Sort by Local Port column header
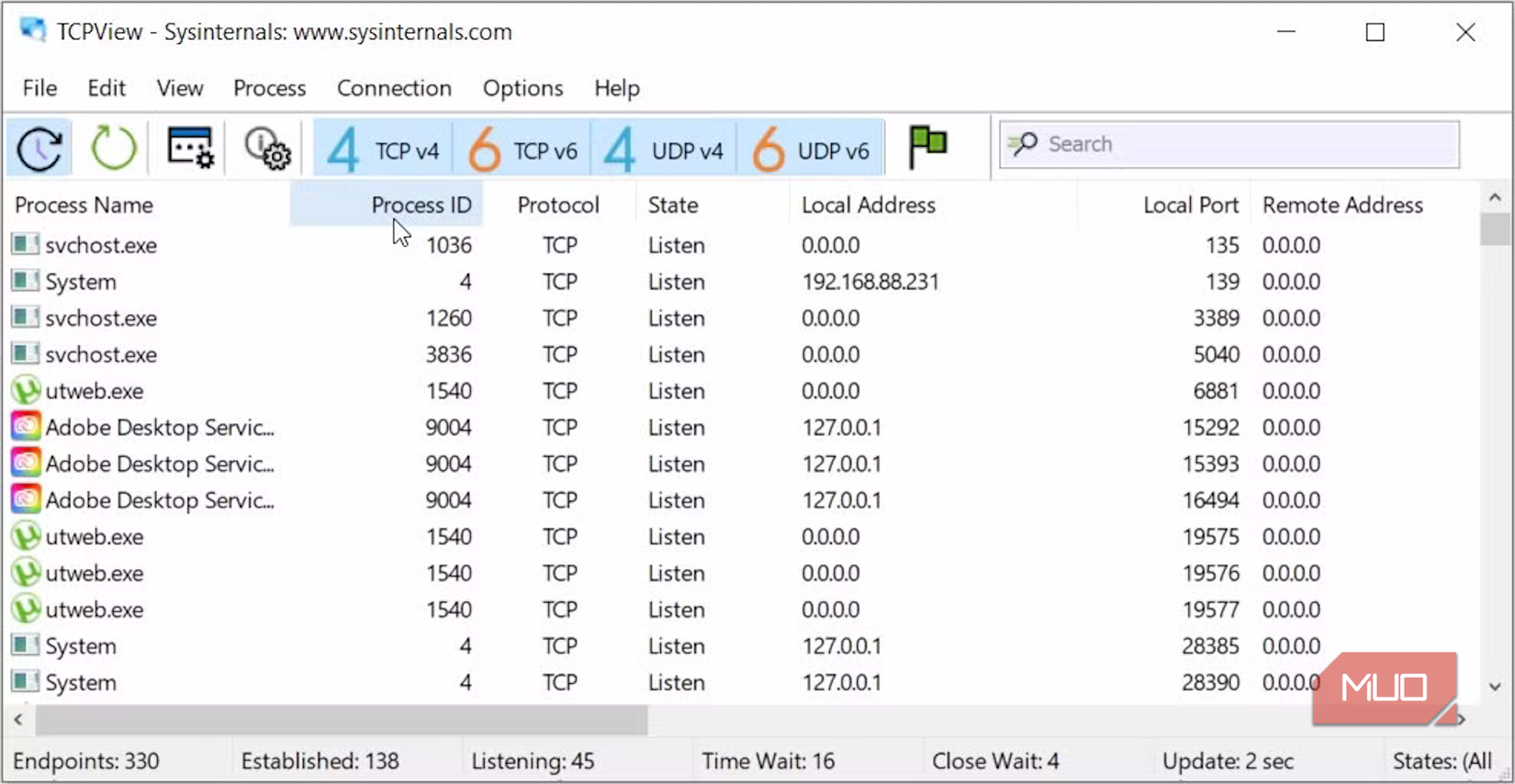This screenshot has width=1515, height=784. point(1191,205)
